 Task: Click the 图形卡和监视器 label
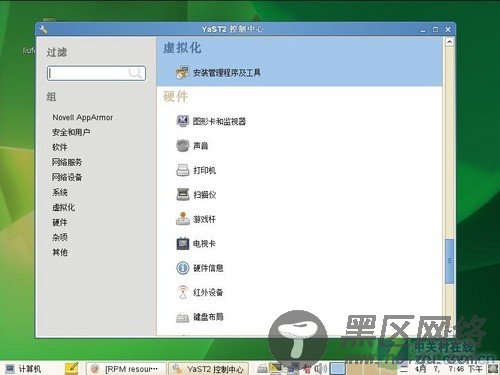pyautogui.click(x=219, y=121)
